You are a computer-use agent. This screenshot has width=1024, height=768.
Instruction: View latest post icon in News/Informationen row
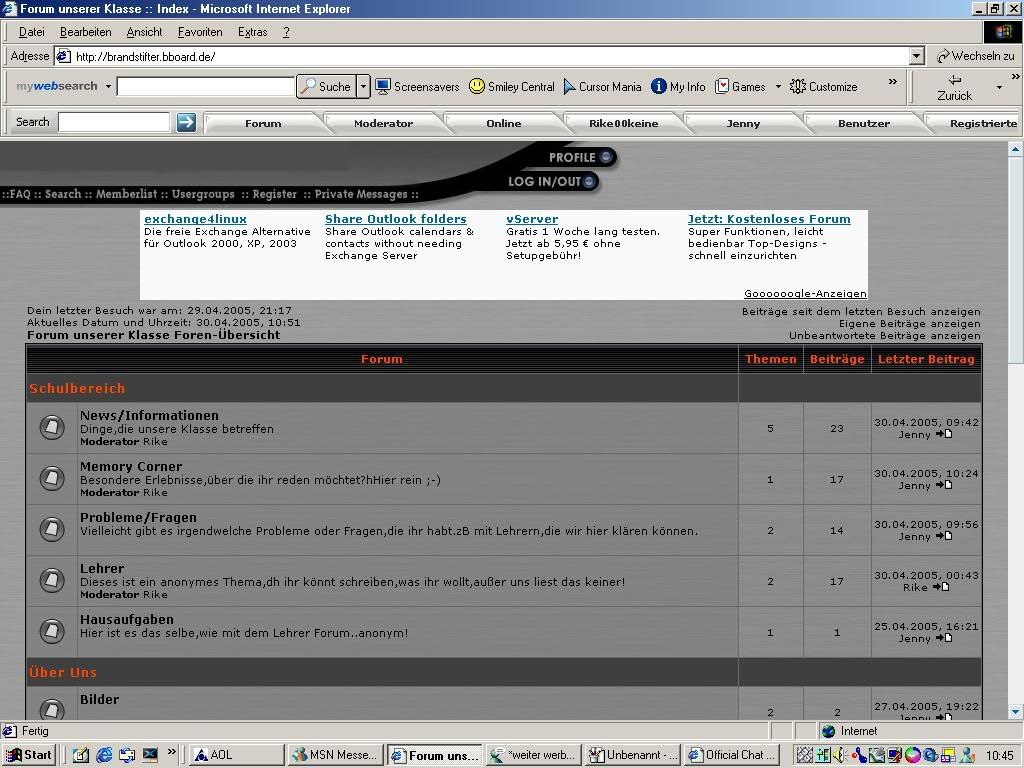tap(944, 434)
